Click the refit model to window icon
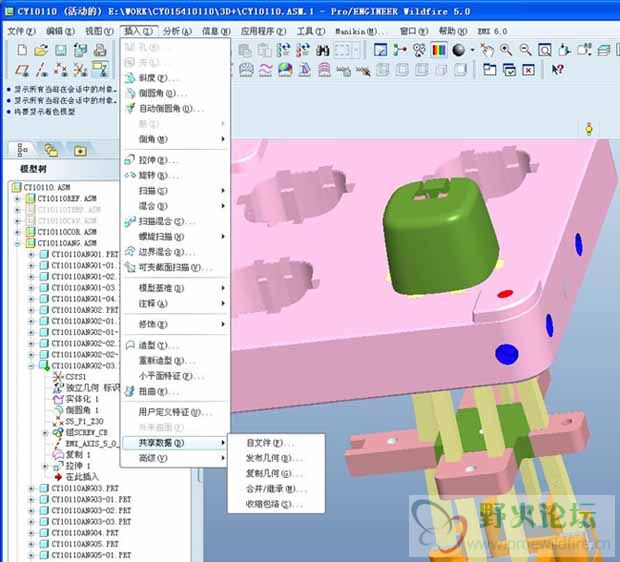 [545, 50]
